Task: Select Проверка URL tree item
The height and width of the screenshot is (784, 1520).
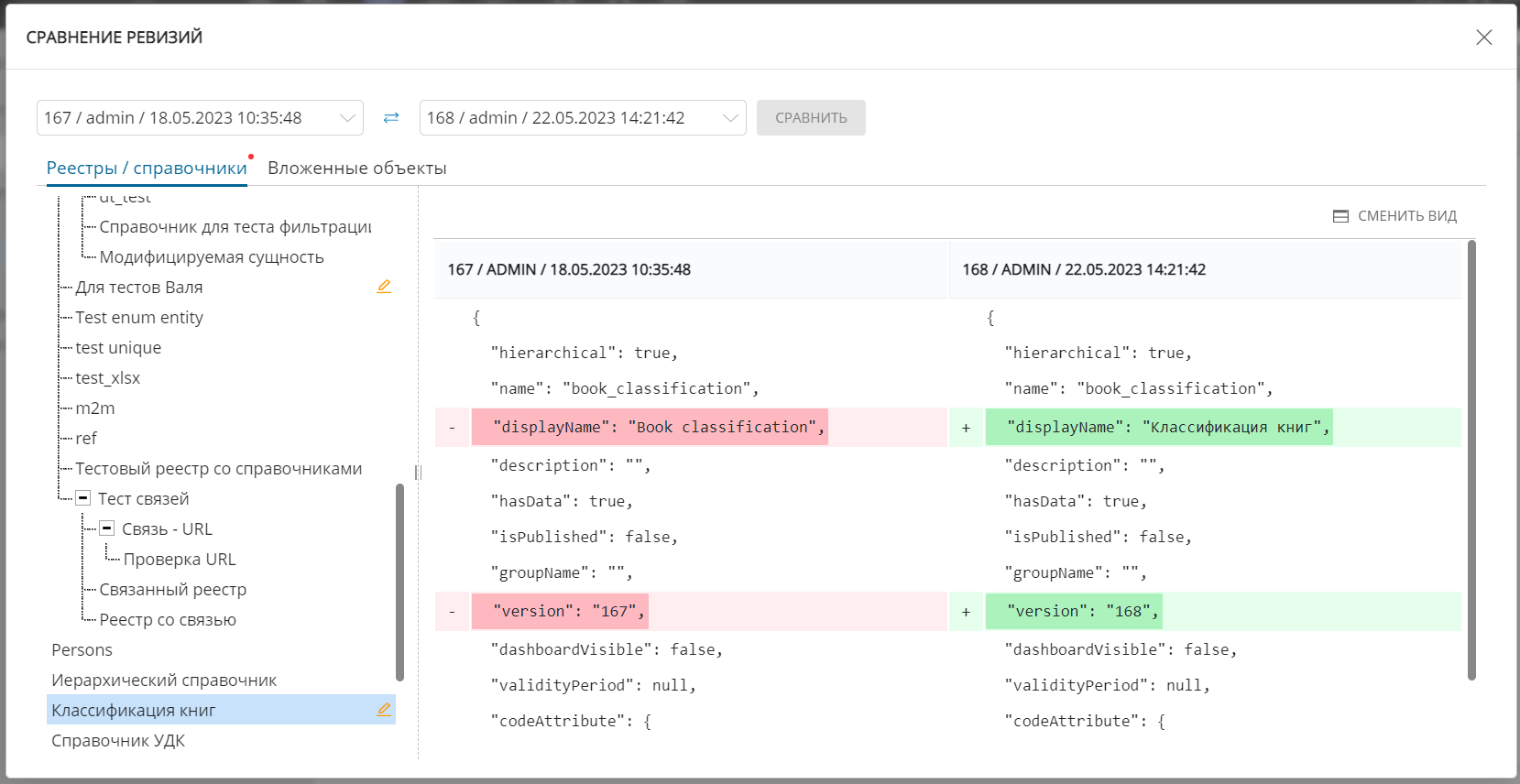Action: coord(180,559)
